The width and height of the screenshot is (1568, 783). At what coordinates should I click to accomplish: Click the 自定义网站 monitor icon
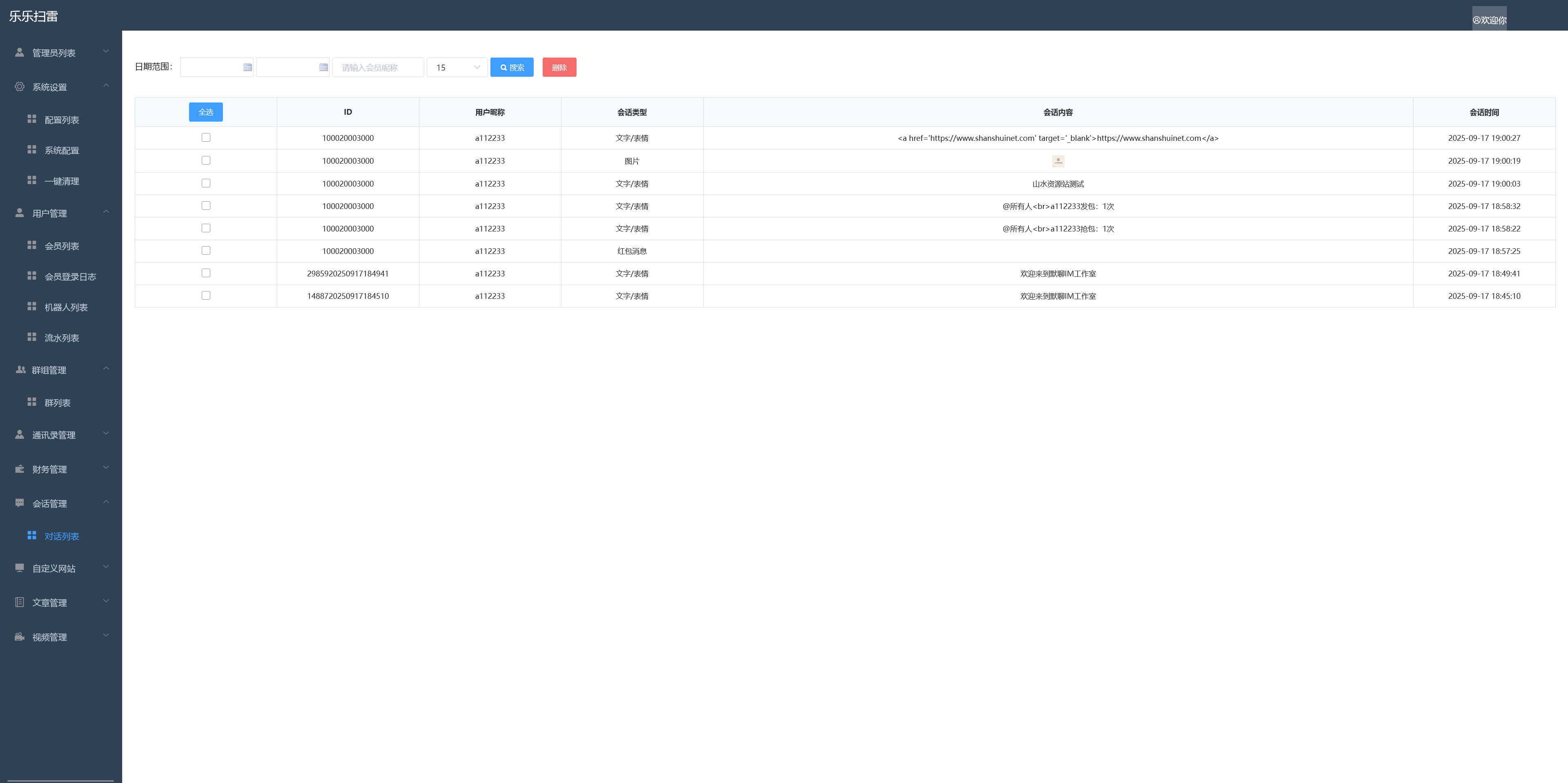[x=20, y=567]
